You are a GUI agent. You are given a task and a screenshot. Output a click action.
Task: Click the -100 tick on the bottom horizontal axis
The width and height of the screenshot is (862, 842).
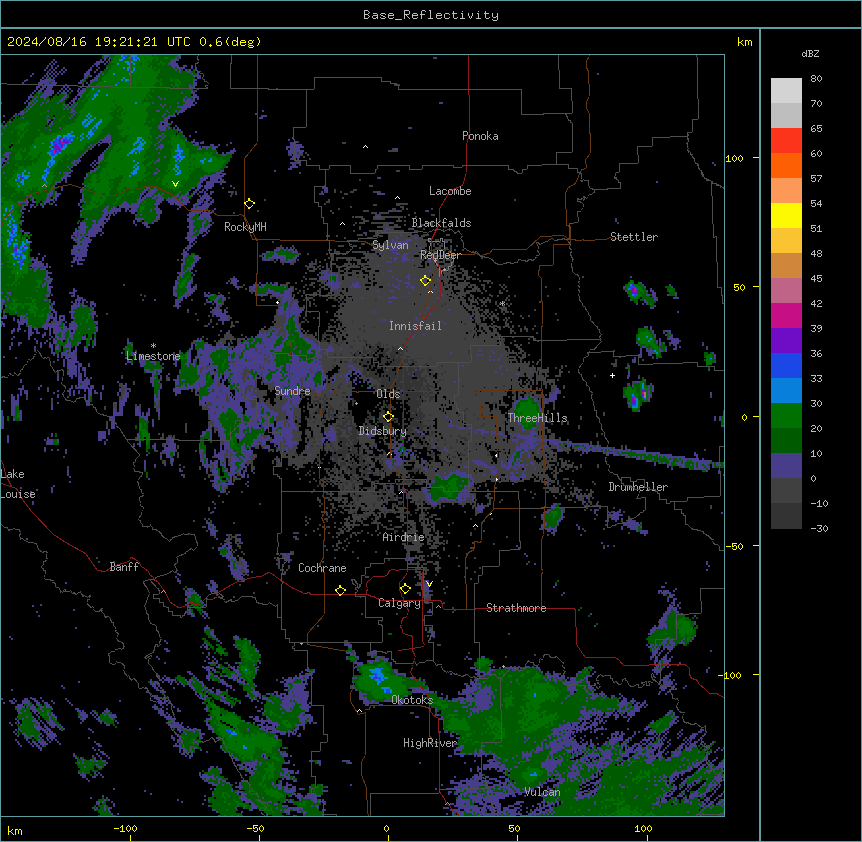tap(125, 828)
